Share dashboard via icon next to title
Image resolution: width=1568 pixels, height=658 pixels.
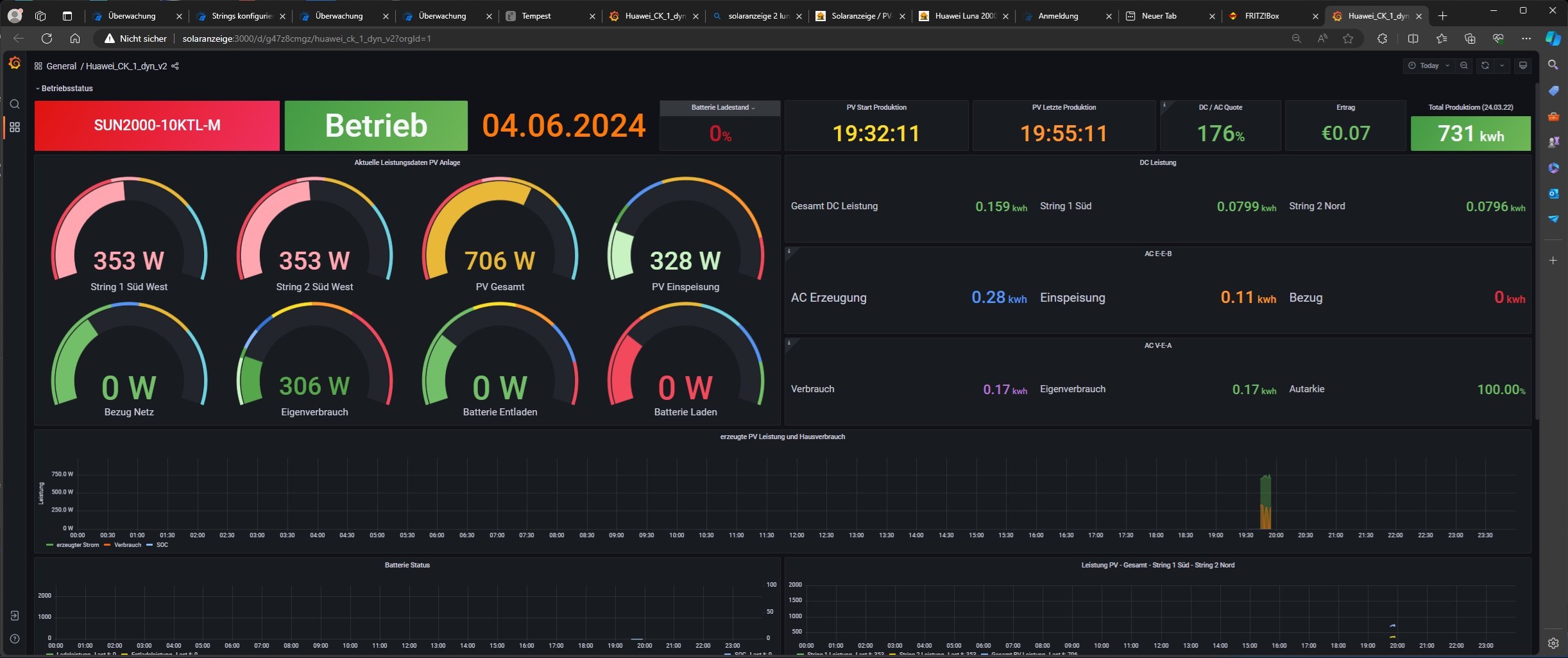175,66
